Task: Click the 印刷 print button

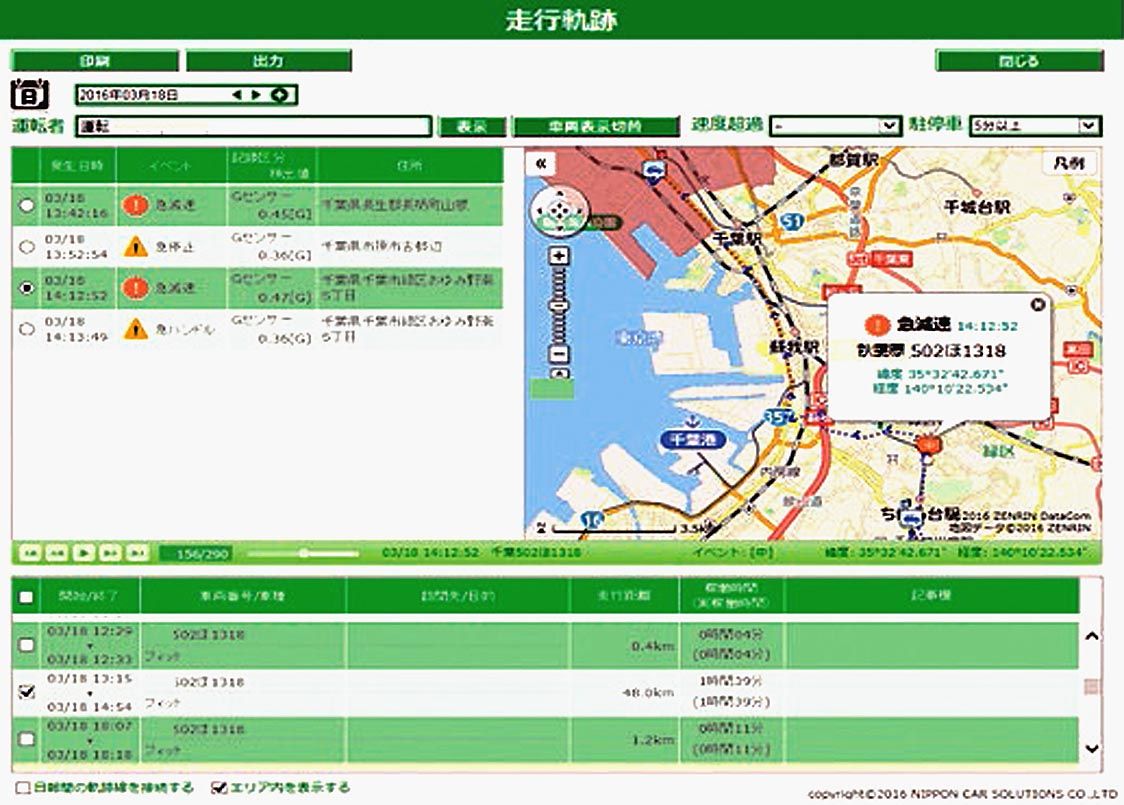Action: tap(94, 61)
